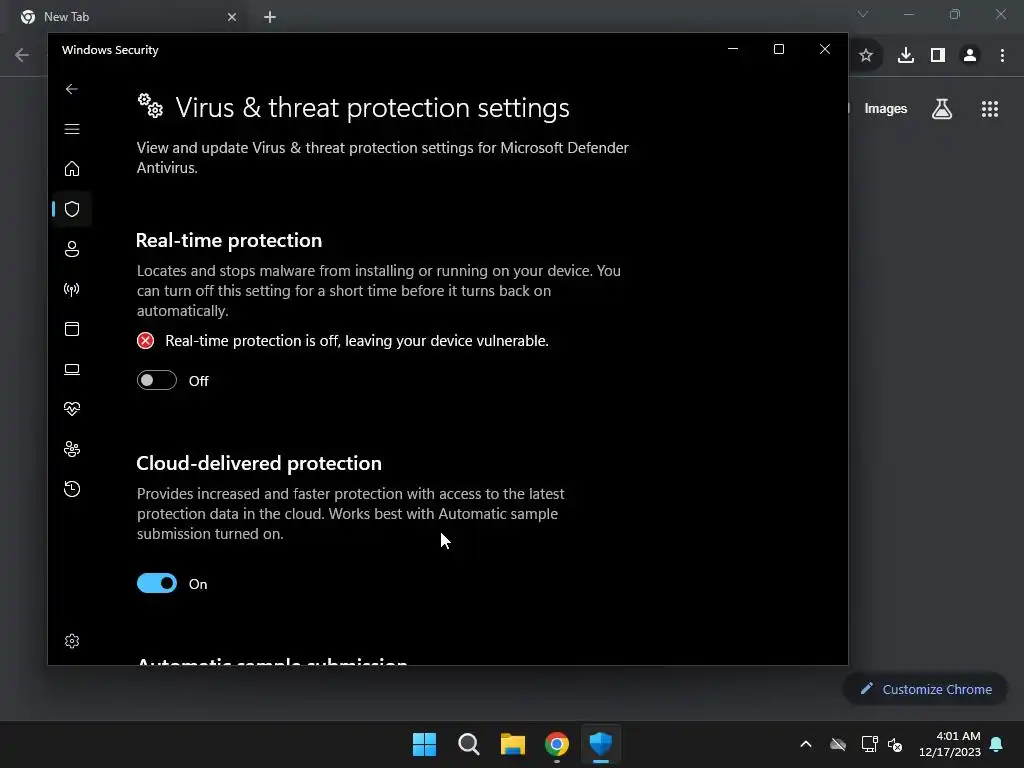Click Windows Security taskbar icon
This screenshot has width=1024, height=768.
pyautogui.click(x=601, y=744)
